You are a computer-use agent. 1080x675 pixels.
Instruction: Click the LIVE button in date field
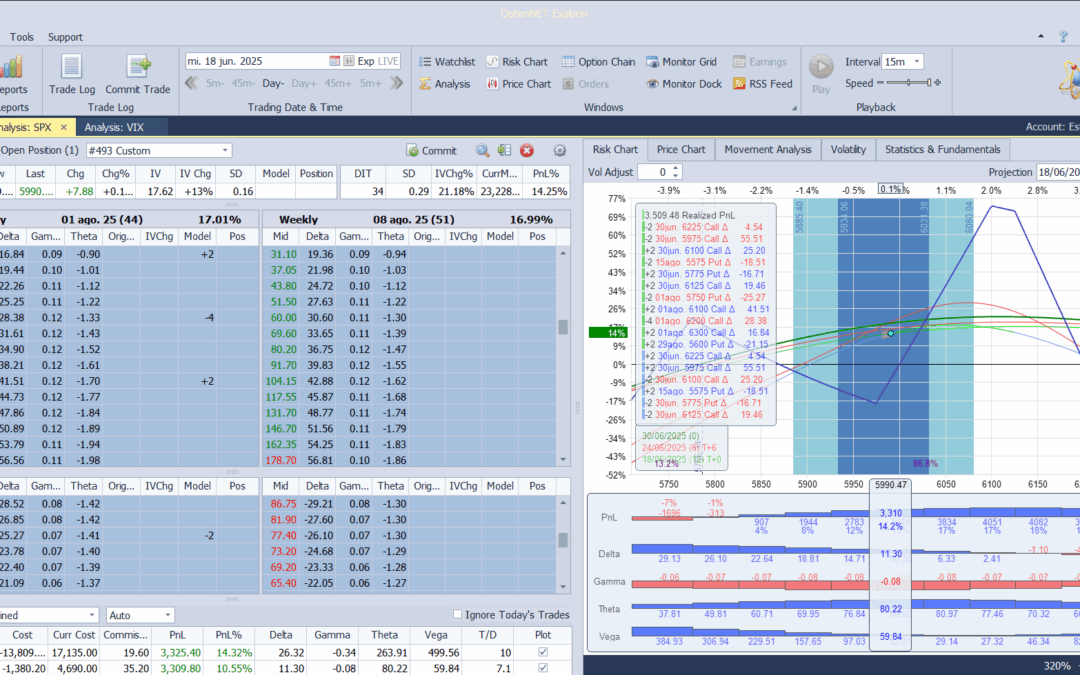point(388,61)
